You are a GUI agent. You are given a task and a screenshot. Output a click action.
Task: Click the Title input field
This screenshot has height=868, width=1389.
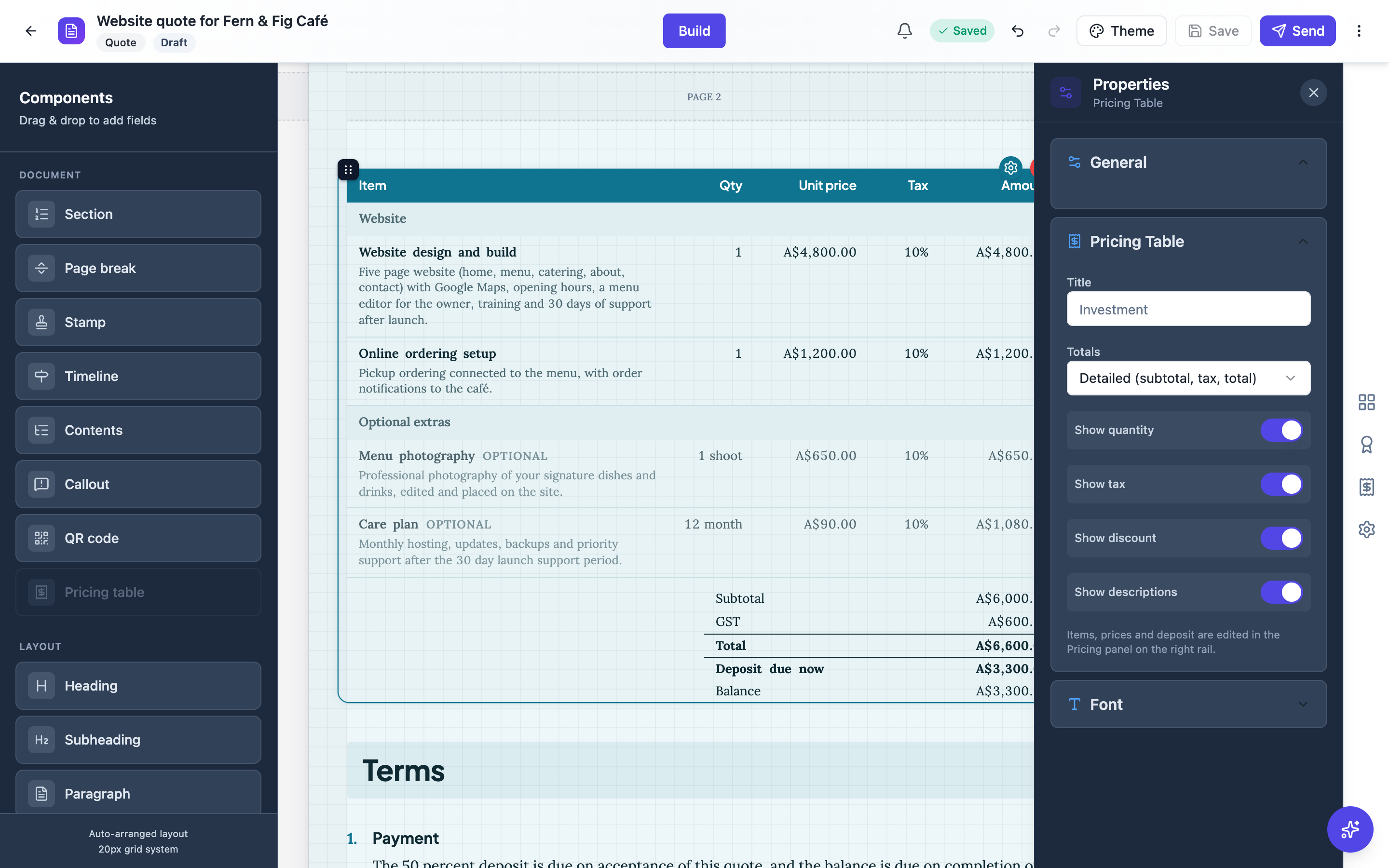1188,309
